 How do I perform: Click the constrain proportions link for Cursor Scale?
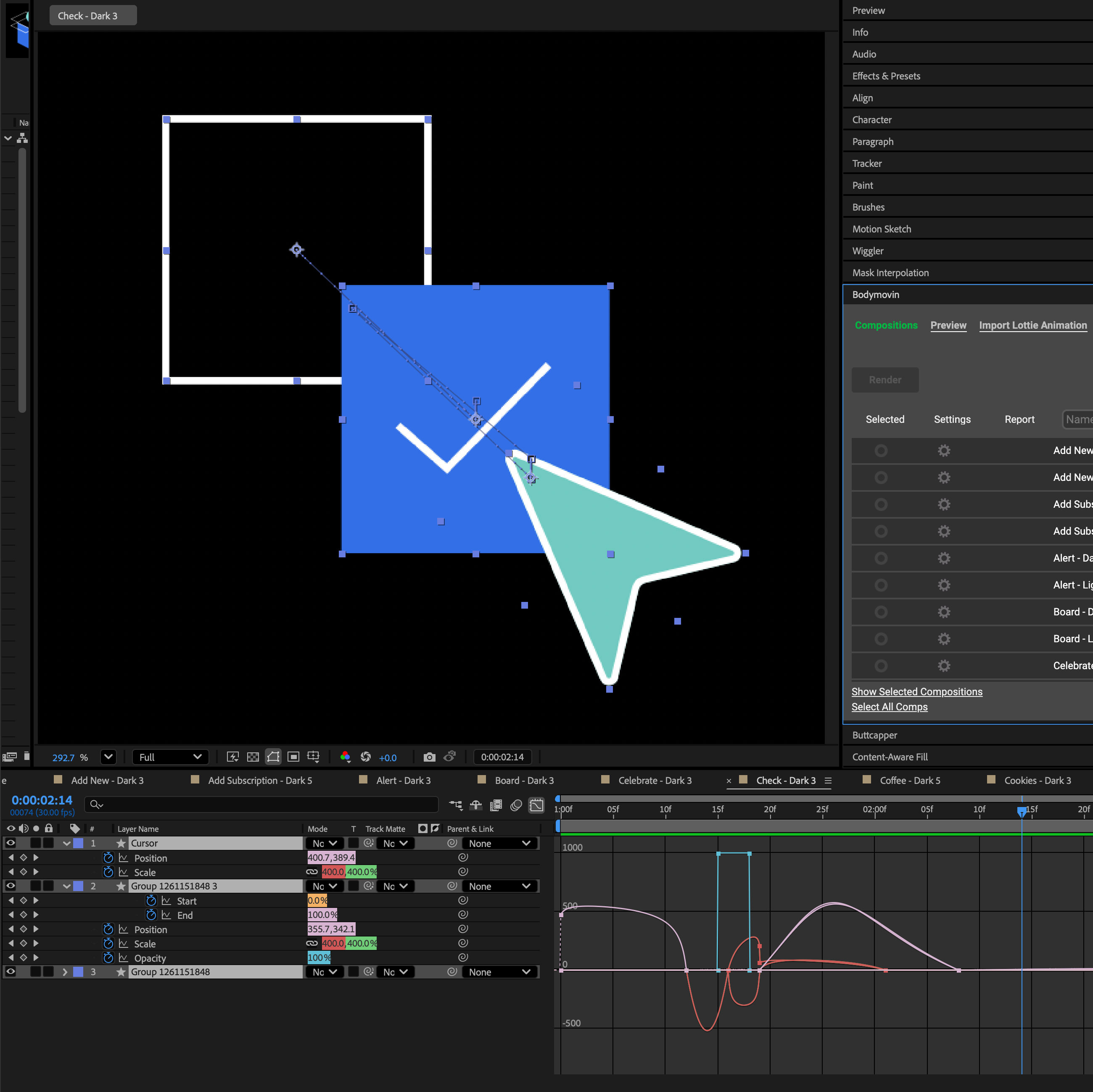tap(312, 872)
